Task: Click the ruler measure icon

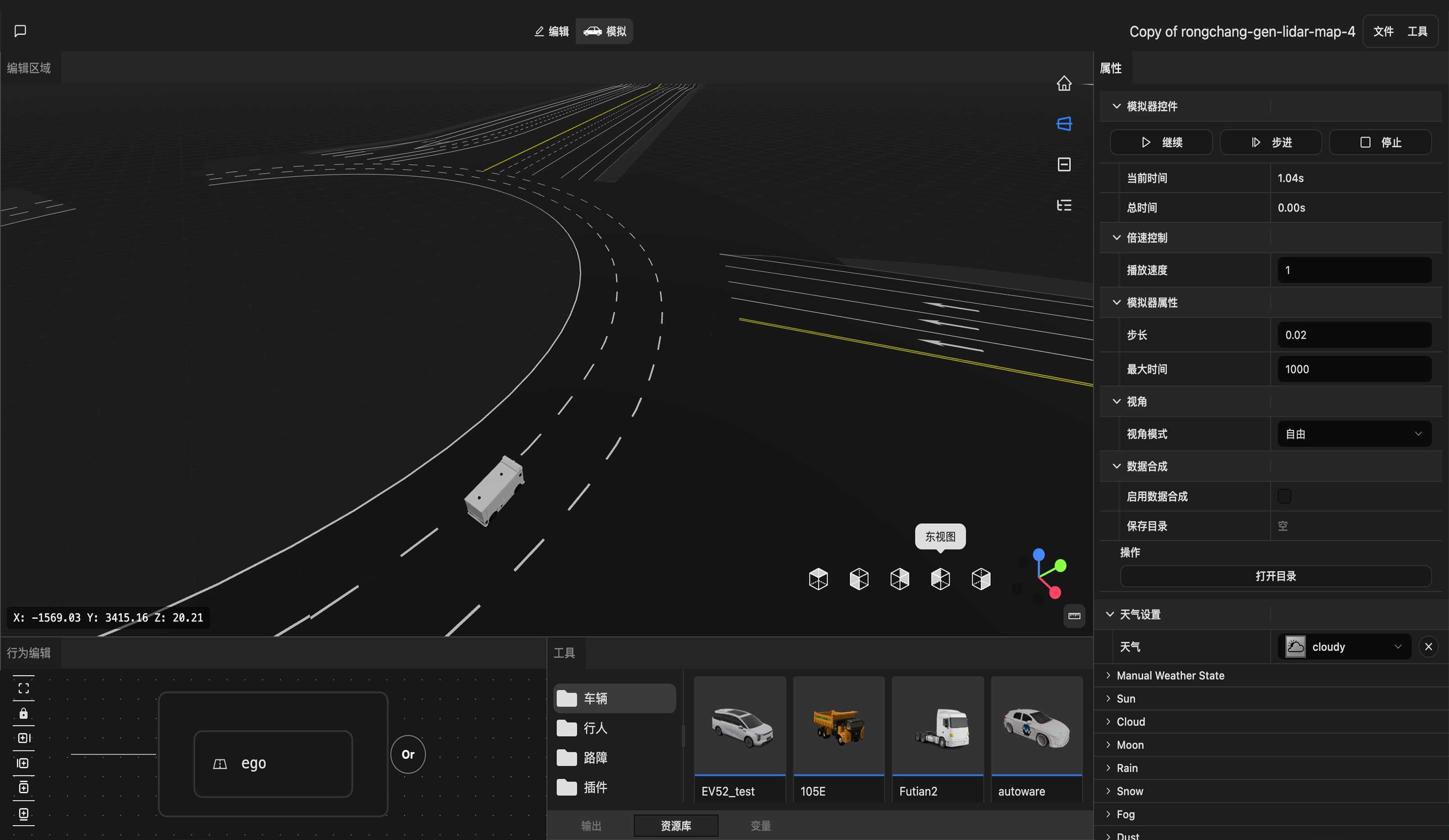Action: (1074, 616)
